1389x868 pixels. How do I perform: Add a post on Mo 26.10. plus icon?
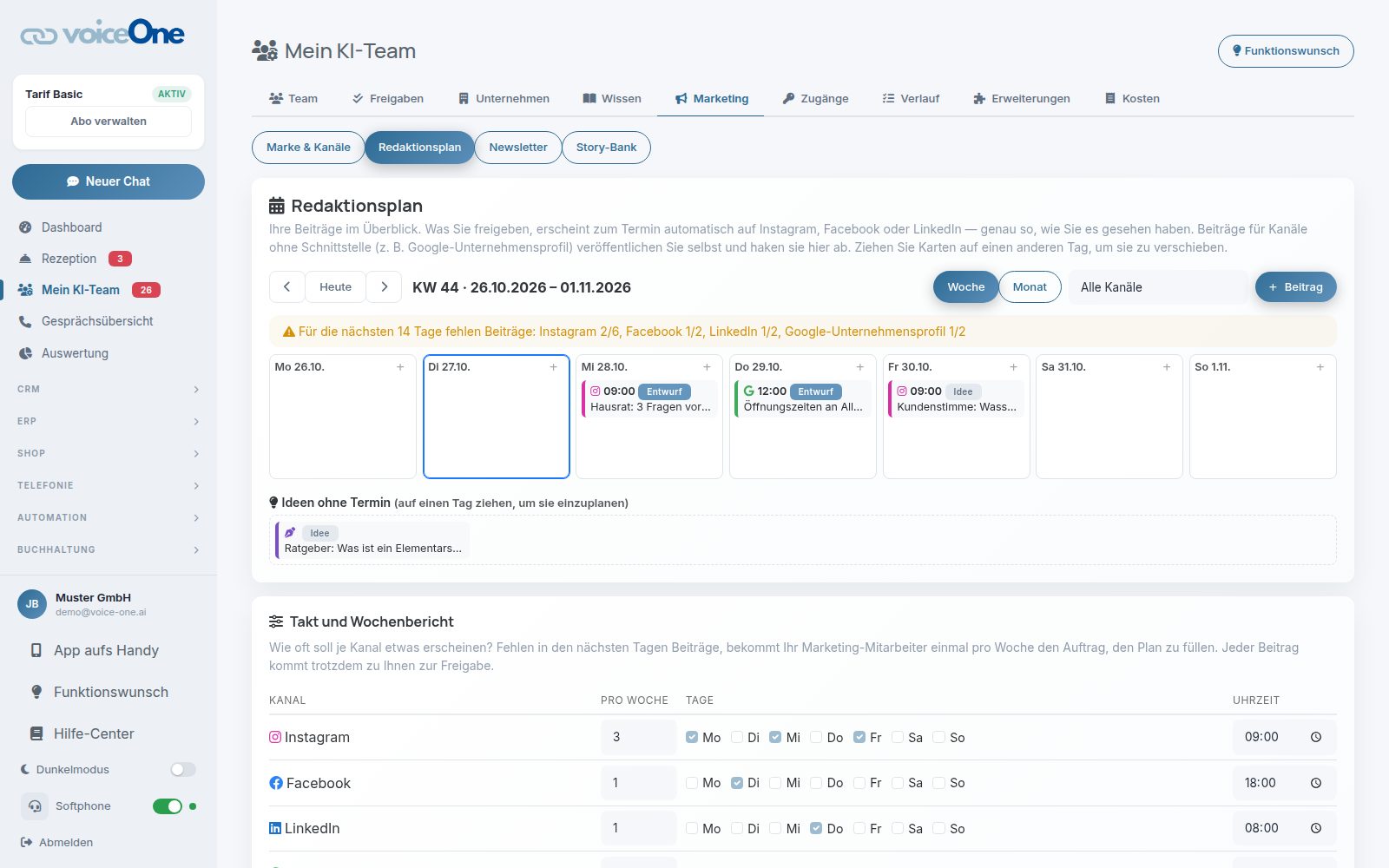pos(400,367)
